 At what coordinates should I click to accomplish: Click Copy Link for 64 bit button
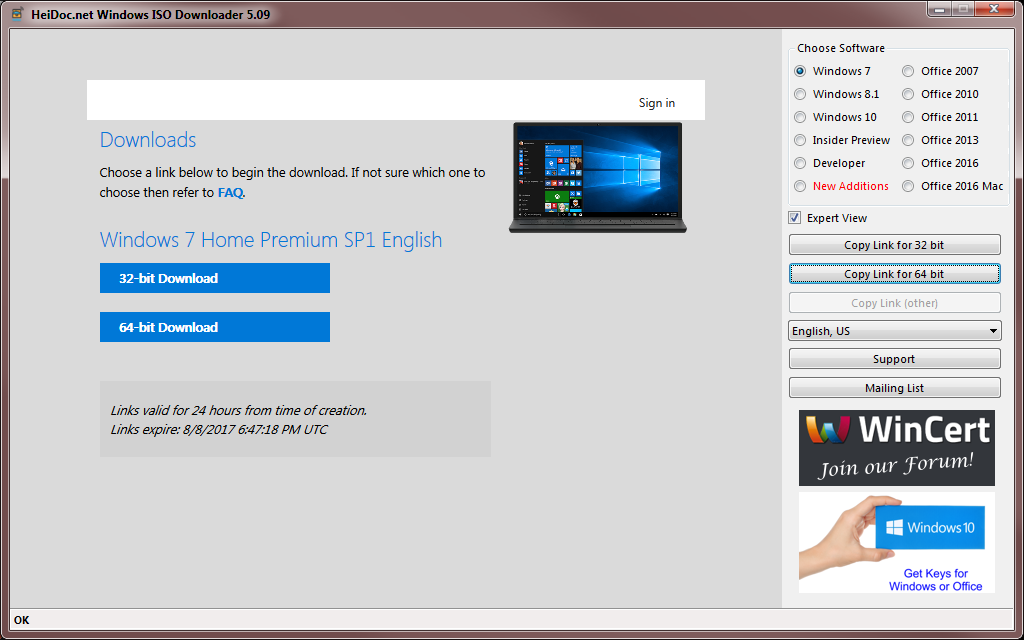pyautogui.click(x=894, y=274)
